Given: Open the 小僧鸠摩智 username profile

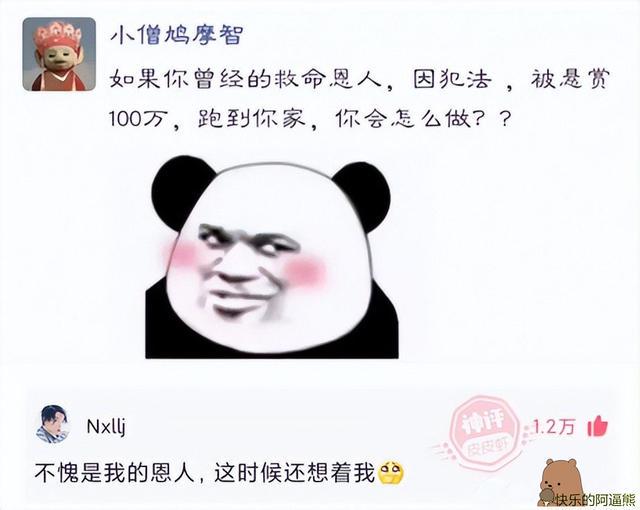Looking at the screenshot, I should click(177, 34).
